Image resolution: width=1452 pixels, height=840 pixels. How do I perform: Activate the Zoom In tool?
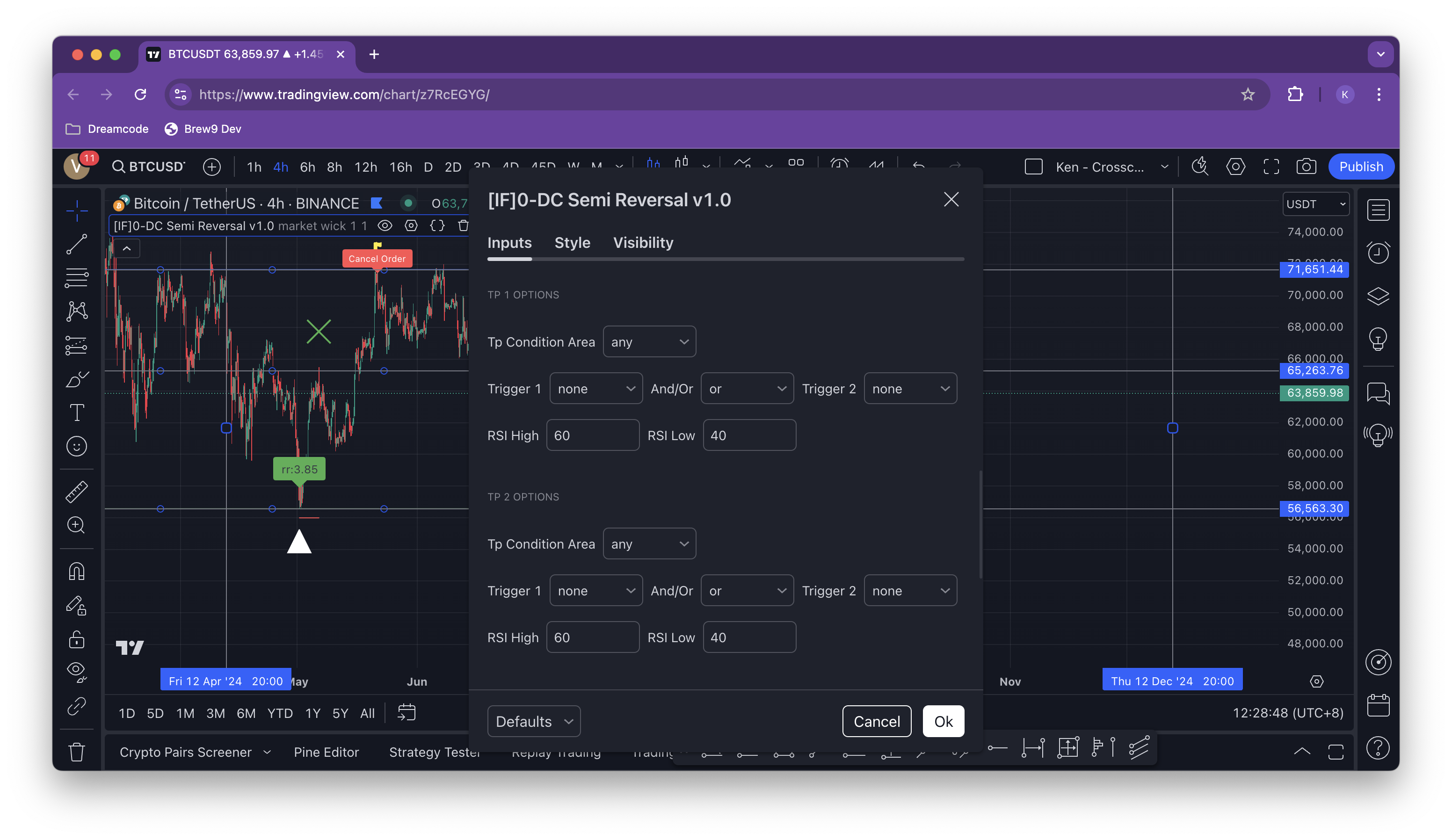coord(77,525)
